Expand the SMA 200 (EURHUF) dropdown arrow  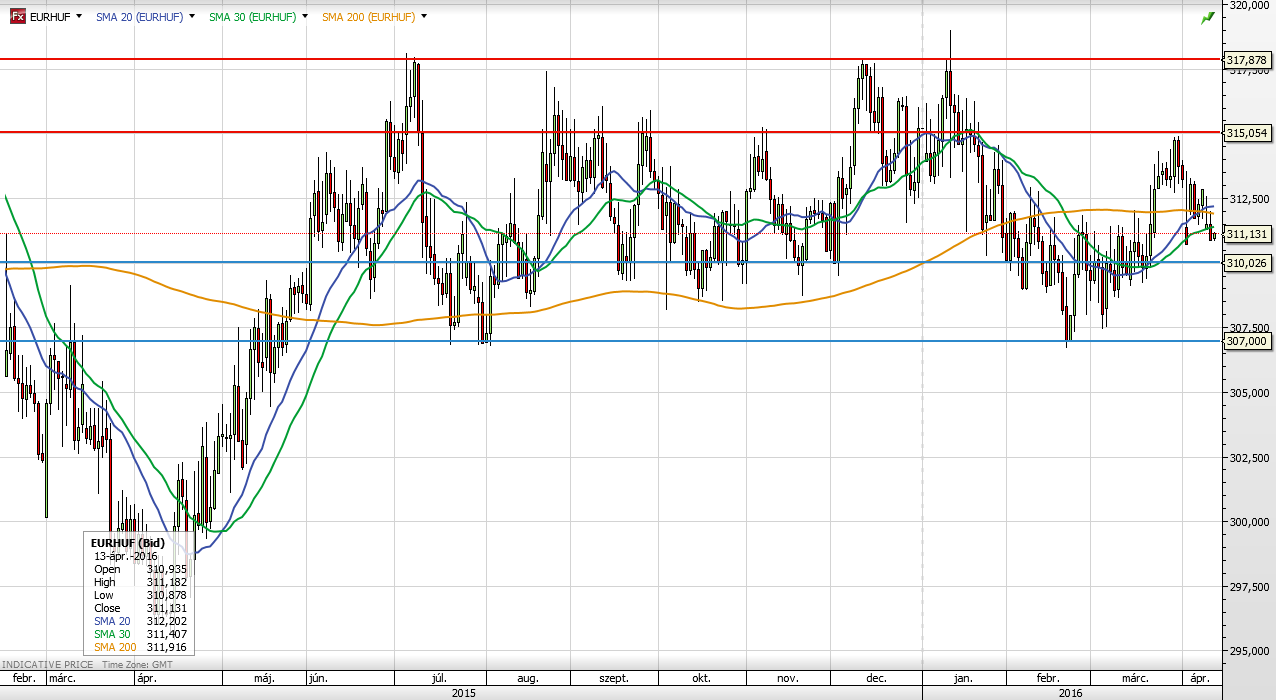tap(425, 17)
